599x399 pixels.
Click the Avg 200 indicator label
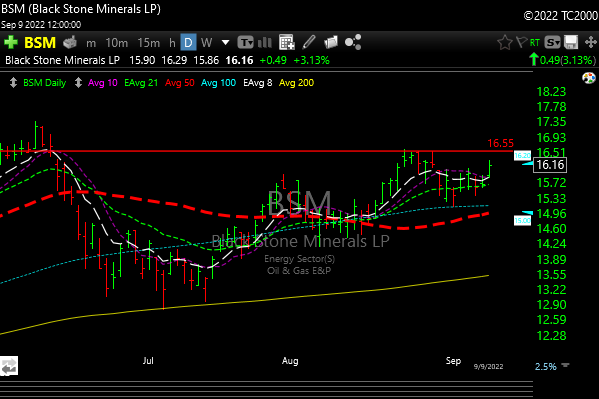coord(296,83)
